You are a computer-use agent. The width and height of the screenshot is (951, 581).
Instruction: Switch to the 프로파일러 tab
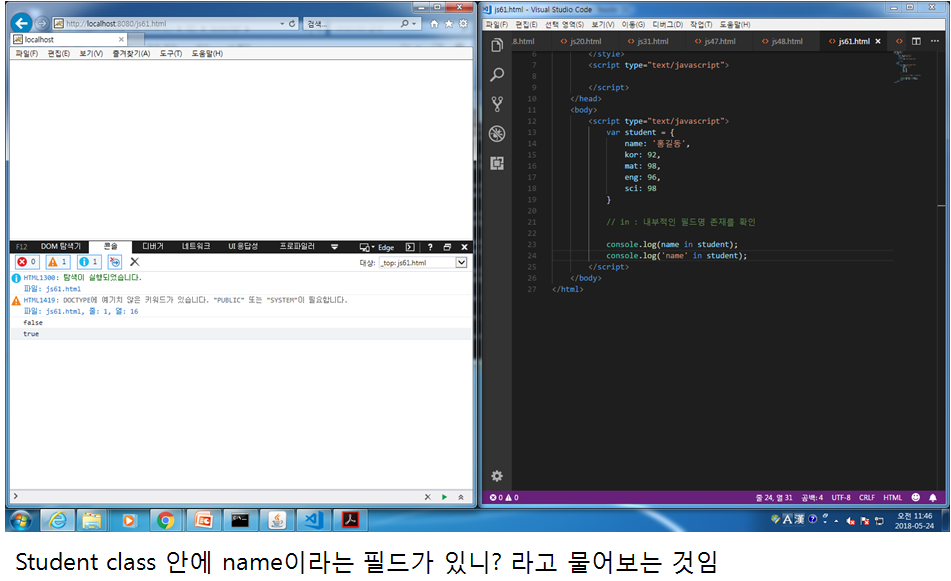(x=297, y=246)
